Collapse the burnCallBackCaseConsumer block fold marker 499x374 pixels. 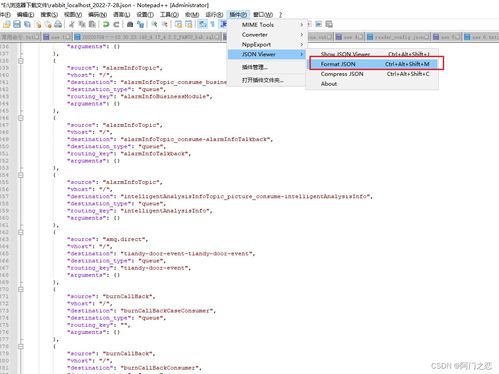click(x=21, y=289)
